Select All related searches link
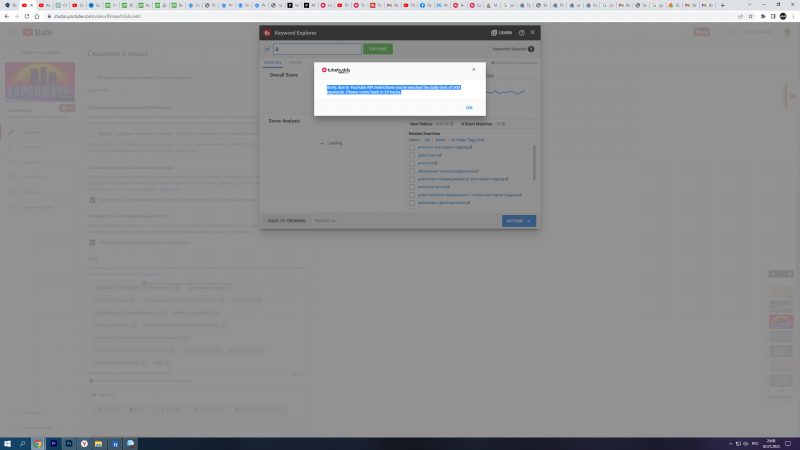 tap(426, 139)
